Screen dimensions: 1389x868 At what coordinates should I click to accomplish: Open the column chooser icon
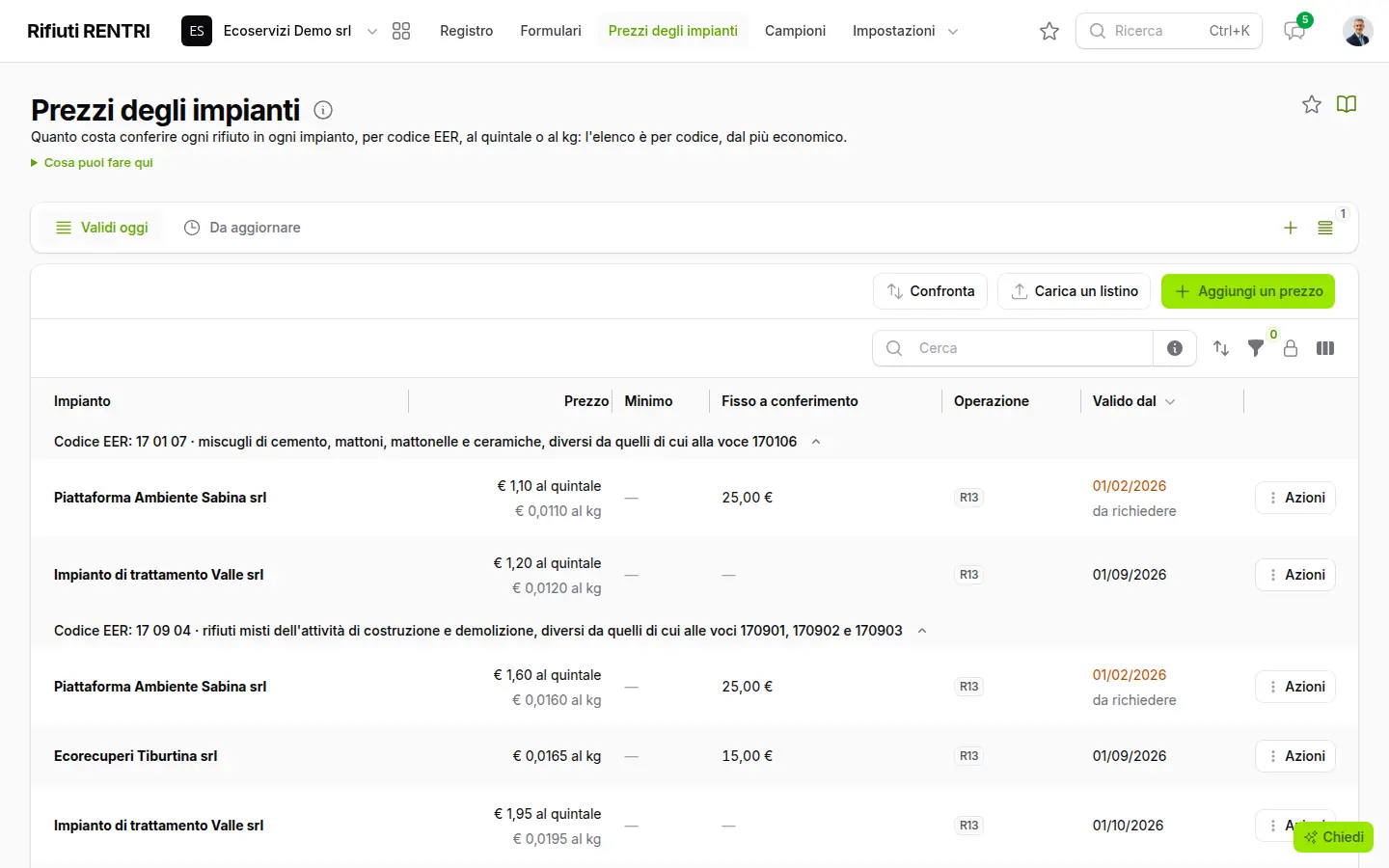pyautogui.click(x=1325, y=348)
